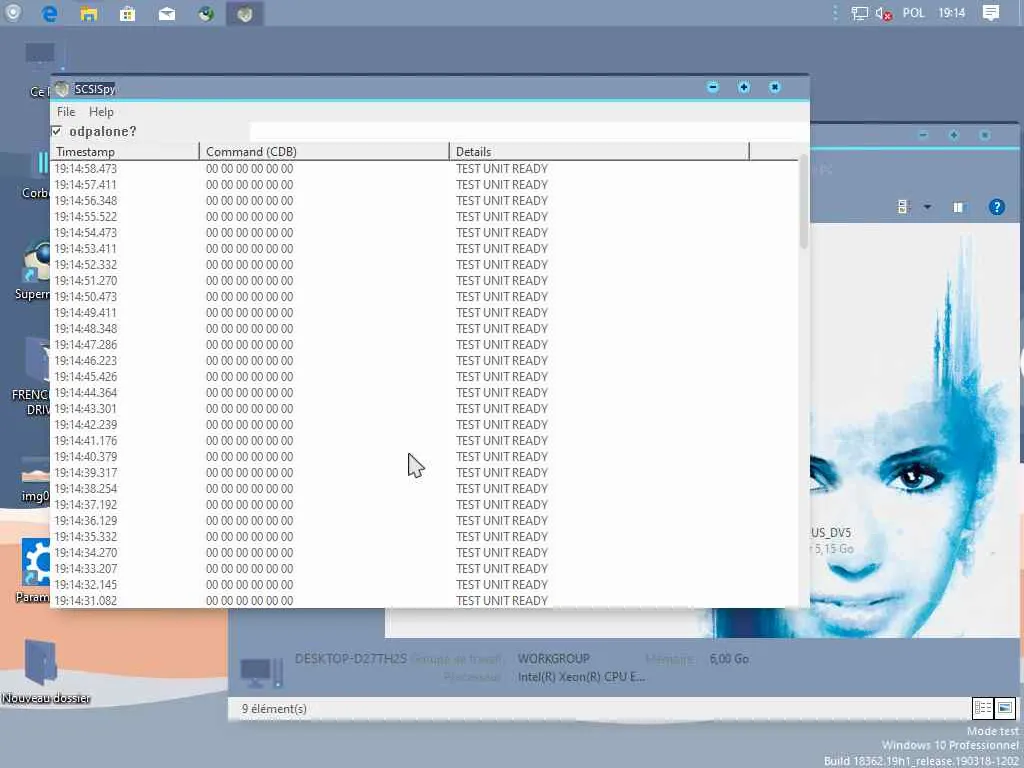Select the row with timestamp 19:14:38.254
Viewport: 1024px width, 768px height.
(x=424, y=488)
